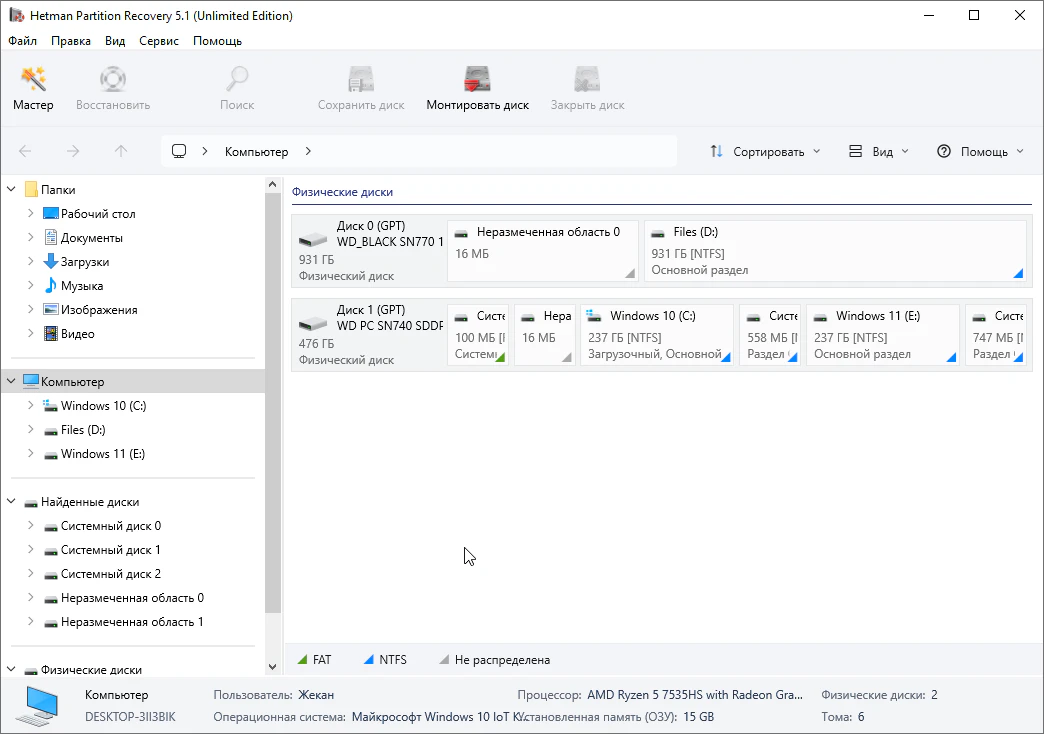Click the left tree panel scroll-down arrow
The height and width of the screenshot is (734, 1044).
click(x=273, y=666)
